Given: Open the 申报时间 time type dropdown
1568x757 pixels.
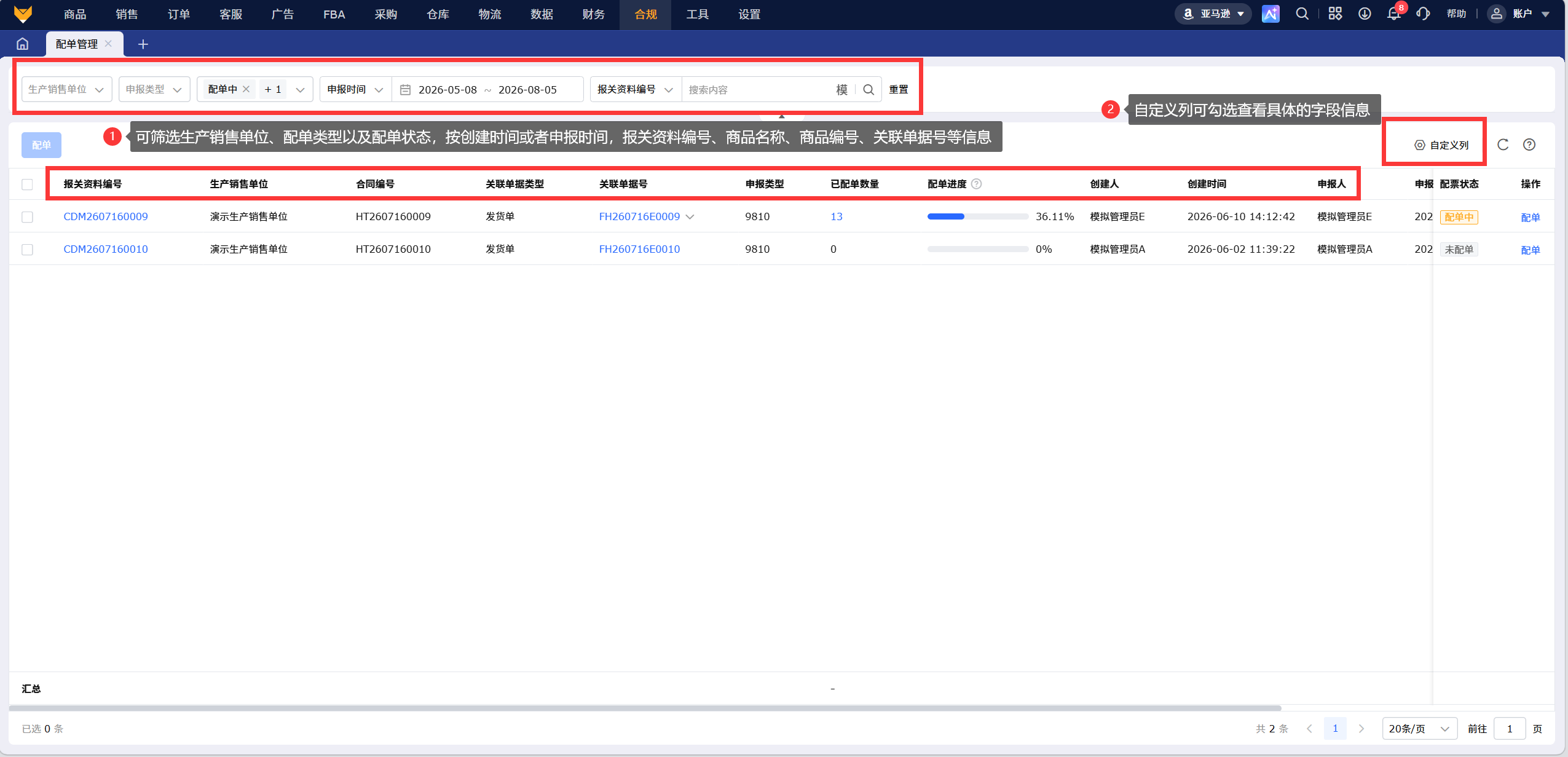Looking at the screenshot, I should click(355, 89).
